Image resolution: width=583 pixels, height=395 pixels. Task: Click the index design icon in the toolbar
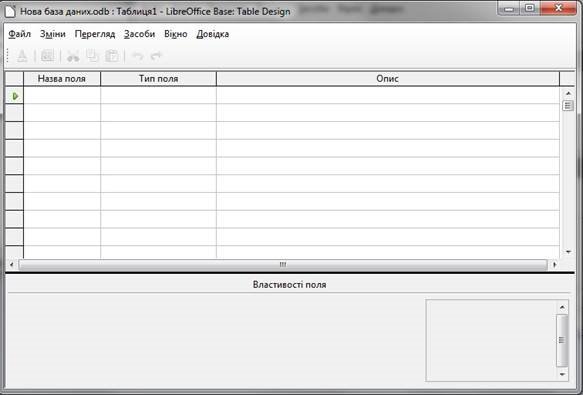pyautogui.click(x=48, y=56)
